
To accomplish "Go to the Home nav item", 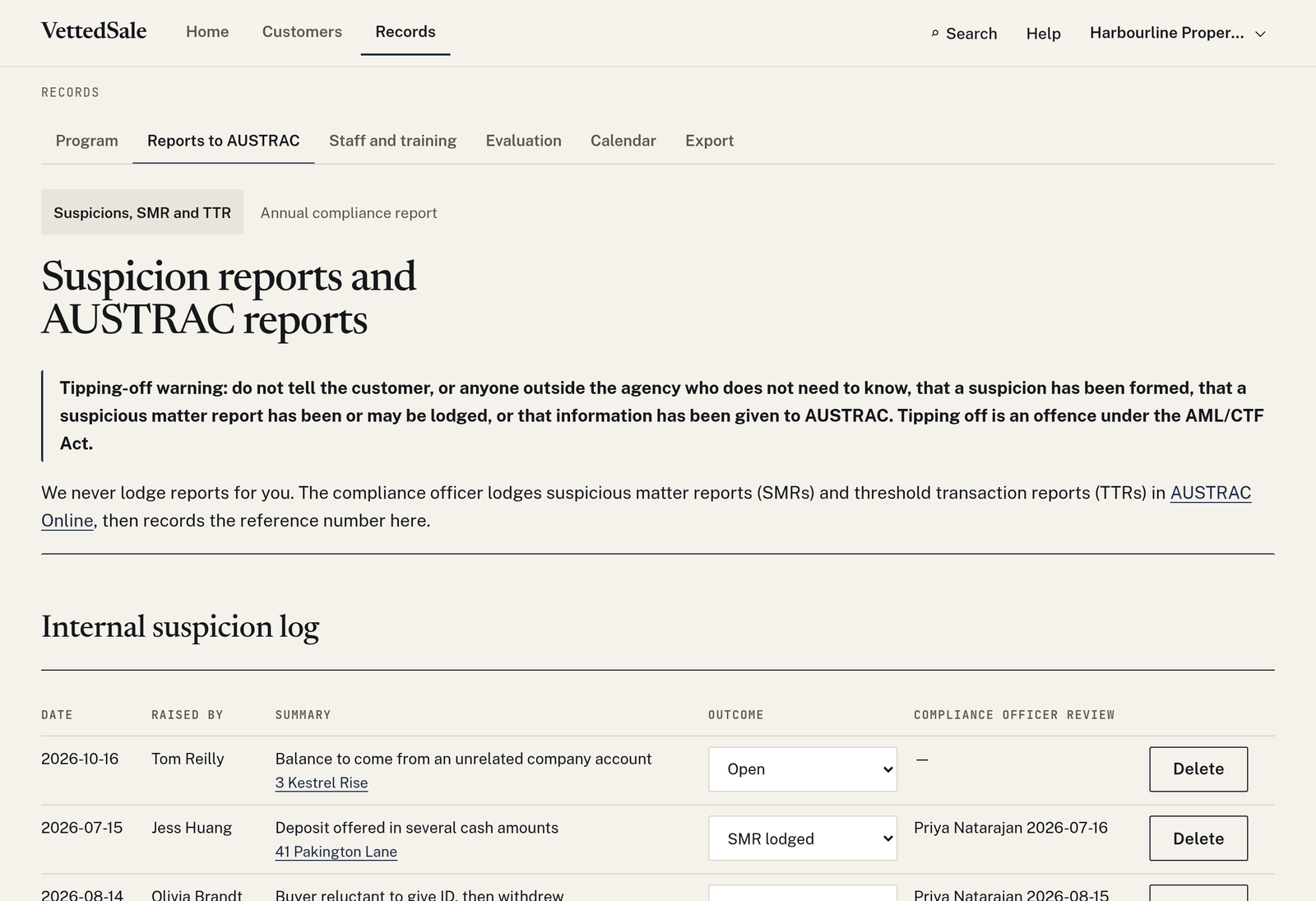I will pos(207,32).
